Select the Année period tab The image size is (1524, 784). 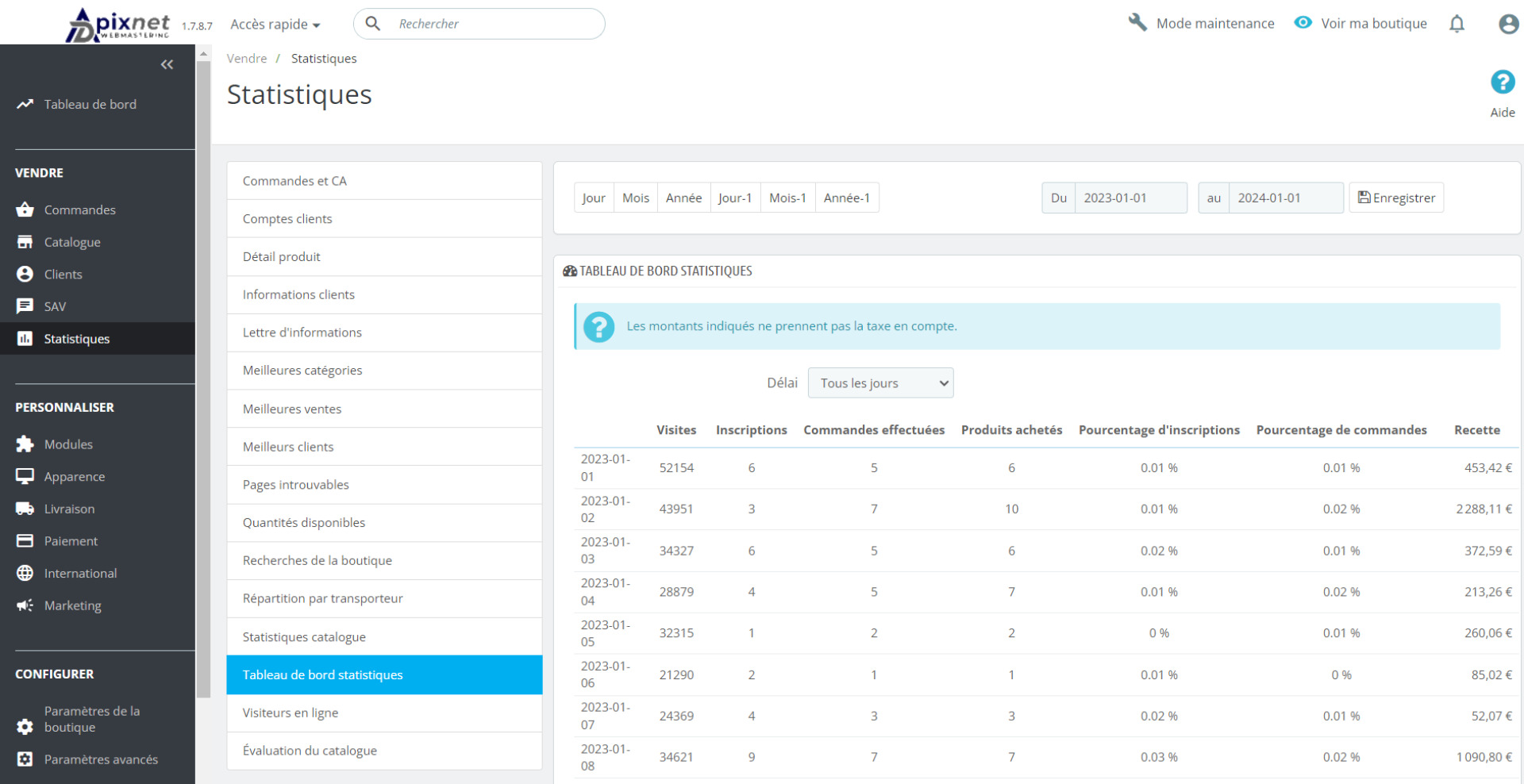coord(684,198)
